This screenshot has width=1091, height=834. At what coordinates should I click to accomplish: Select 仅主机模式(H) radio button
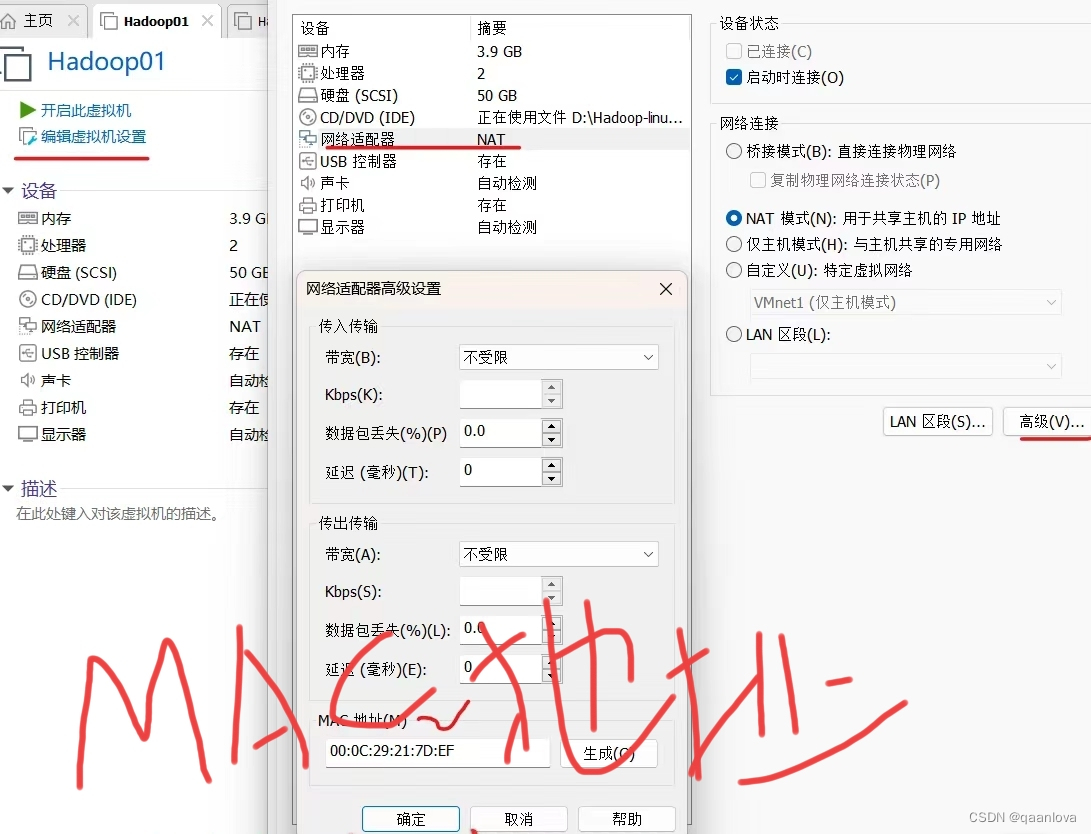[x=733, y=244]
